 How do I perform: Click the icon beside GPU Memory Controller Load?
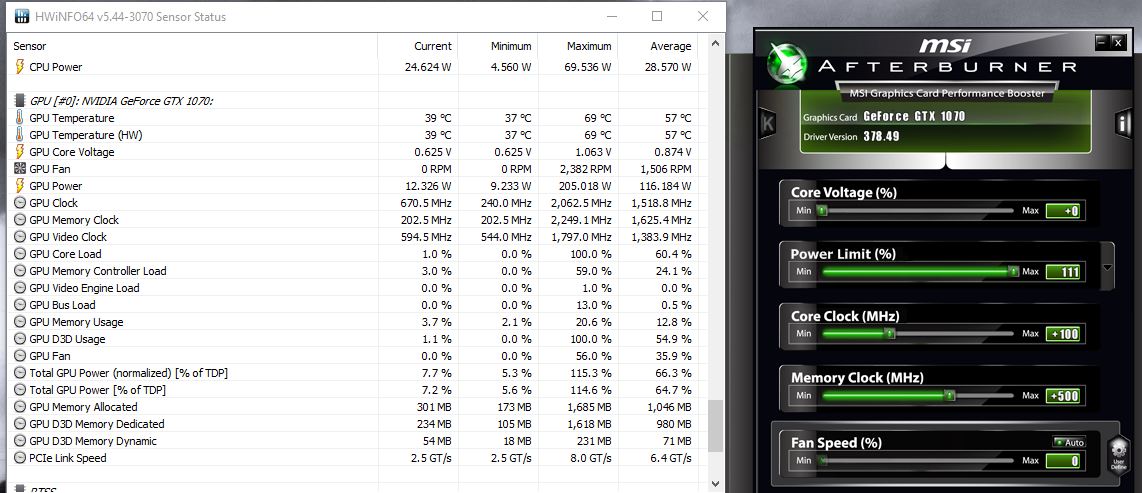20,271
